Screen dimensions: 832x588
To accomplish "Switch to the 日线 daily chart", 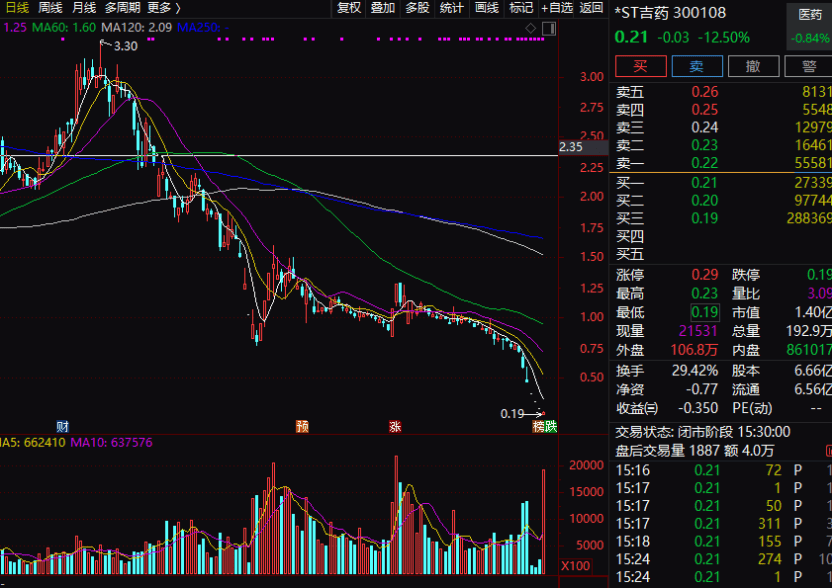I will pos(16,8).
